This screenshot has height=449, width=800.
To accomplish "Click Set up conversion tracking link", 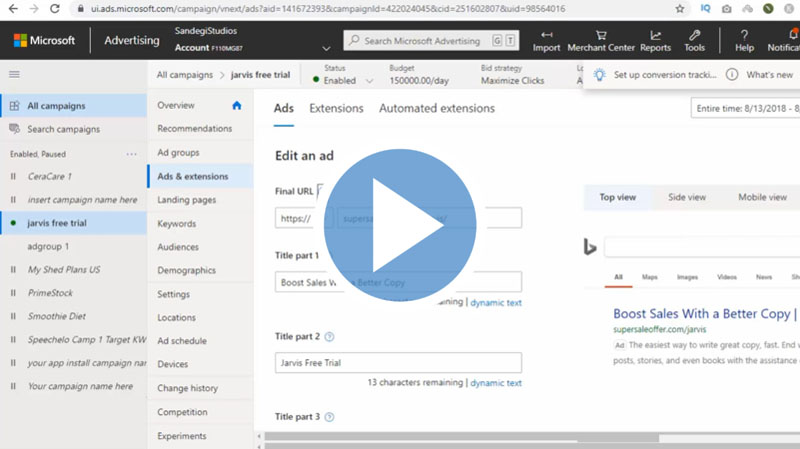I will click(x=665, y=75).
